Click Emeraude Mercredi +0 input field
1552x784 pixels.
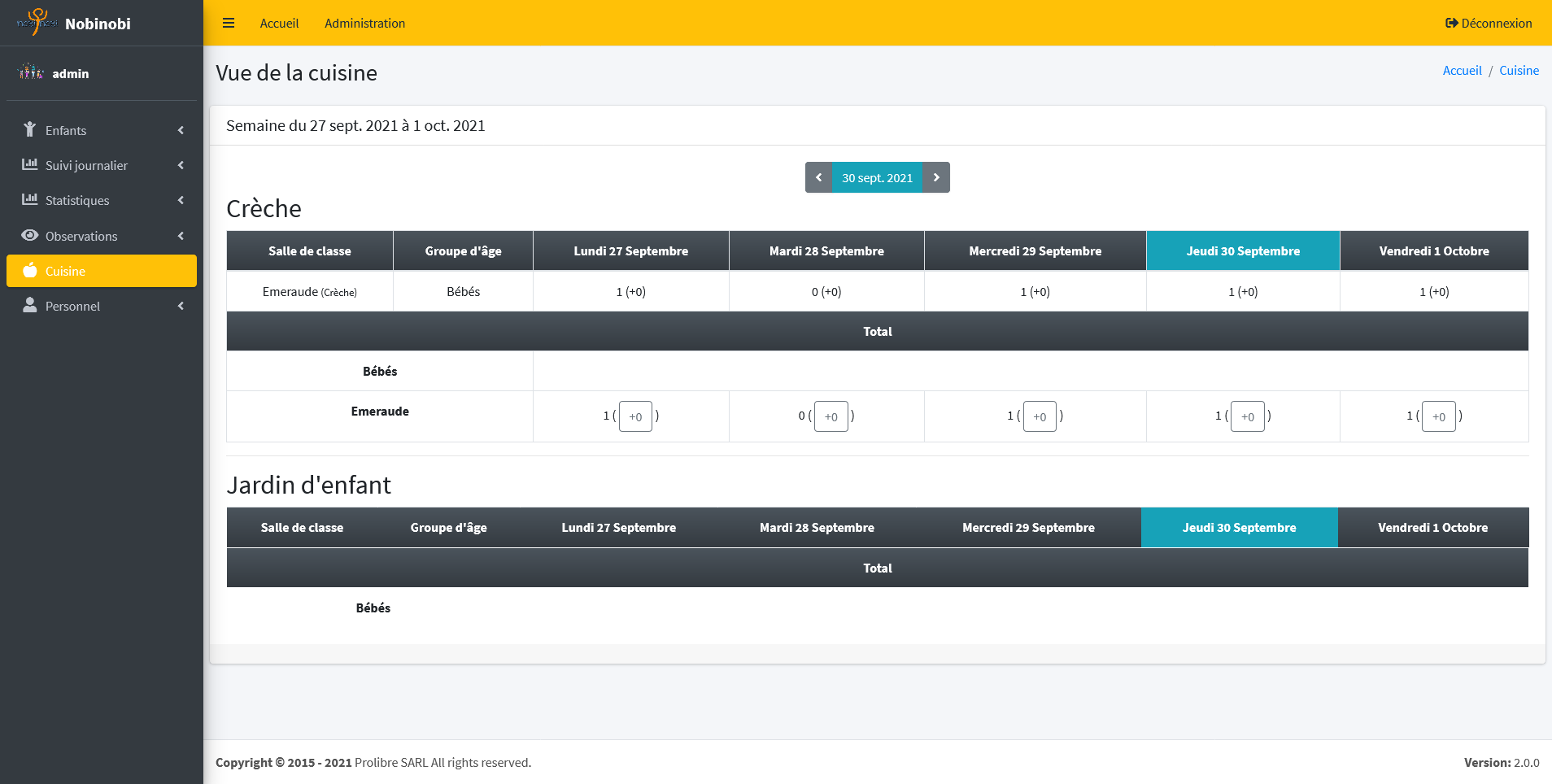point(1040,416)
